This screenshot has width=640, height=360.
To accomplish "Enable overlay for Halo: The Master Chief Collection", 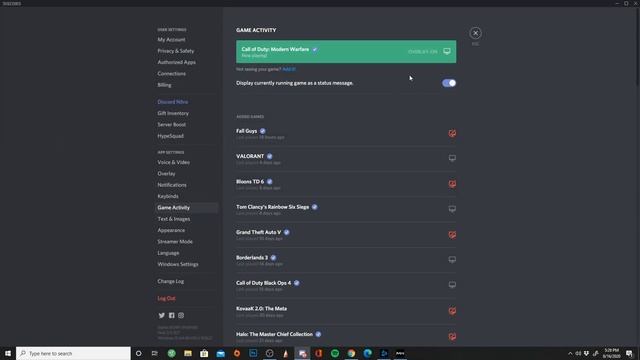I will click(x=452, y=336).
